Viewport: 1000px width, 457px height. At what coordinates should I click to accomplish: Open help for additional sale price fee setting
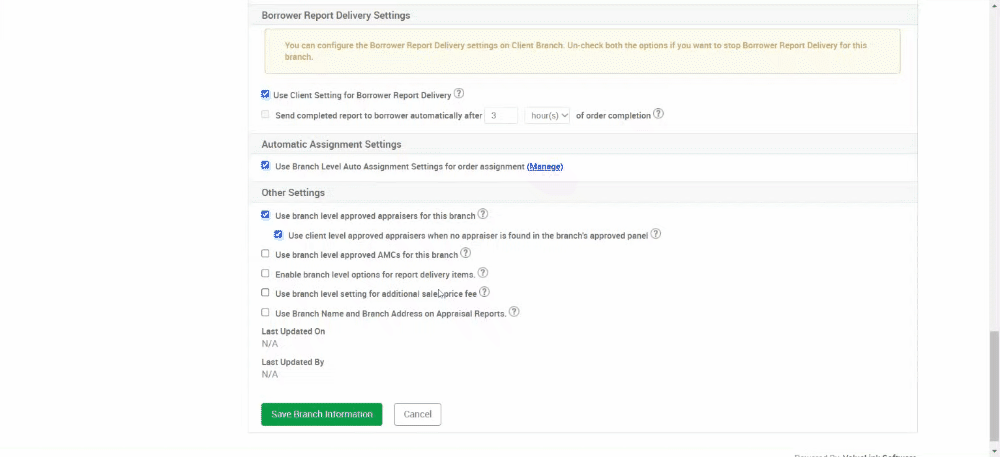[484, 292]
